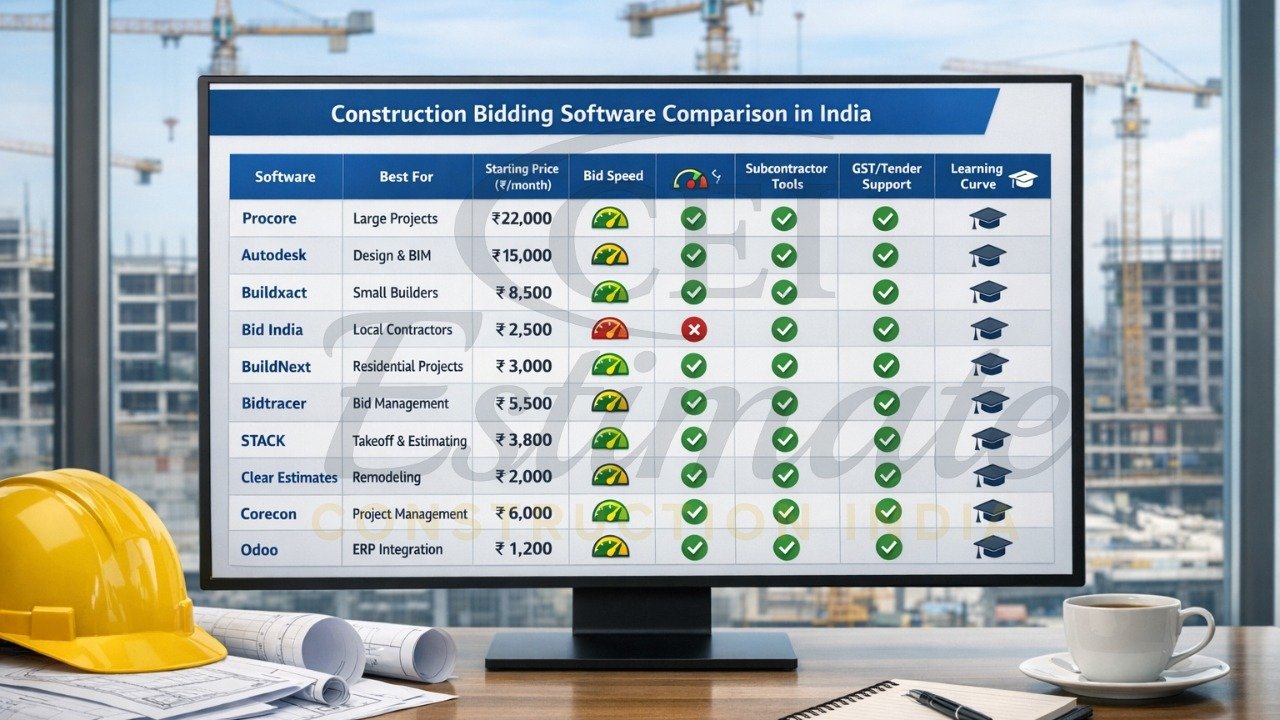
Task: Click the ₹1,200 price cell
Action: tap(523, 548)
